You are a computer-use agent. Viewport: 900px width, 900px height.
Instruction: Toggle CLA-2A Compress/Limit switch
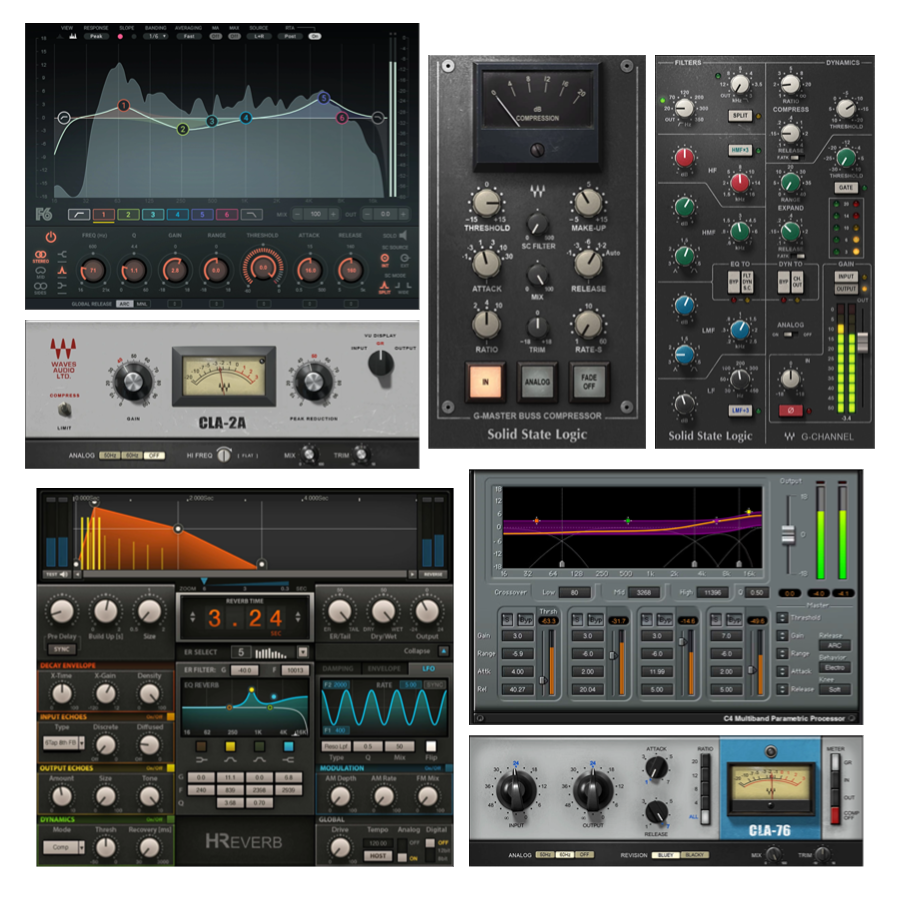tap(65, 410)
